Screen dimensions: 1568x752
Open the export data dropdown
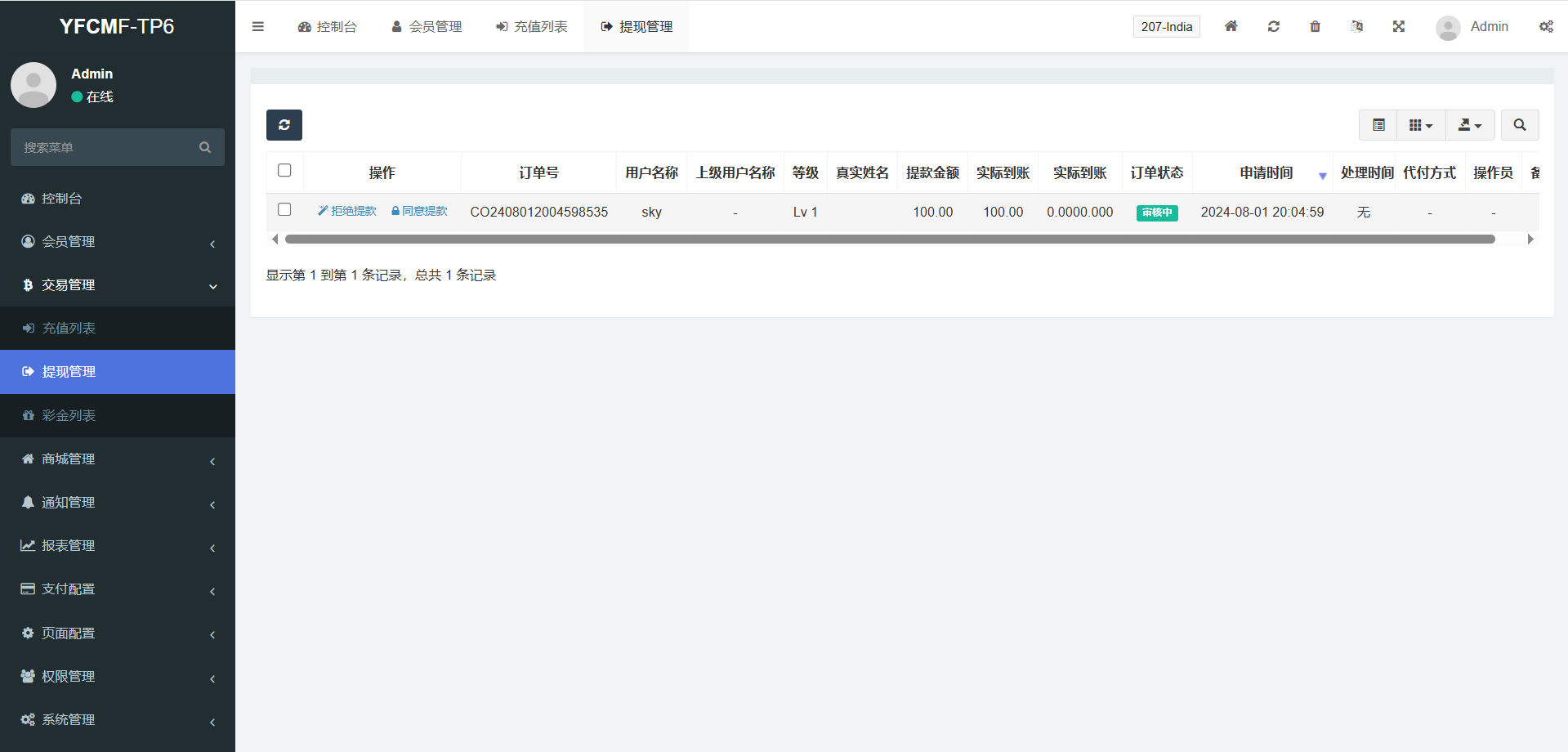point(1470,125)
